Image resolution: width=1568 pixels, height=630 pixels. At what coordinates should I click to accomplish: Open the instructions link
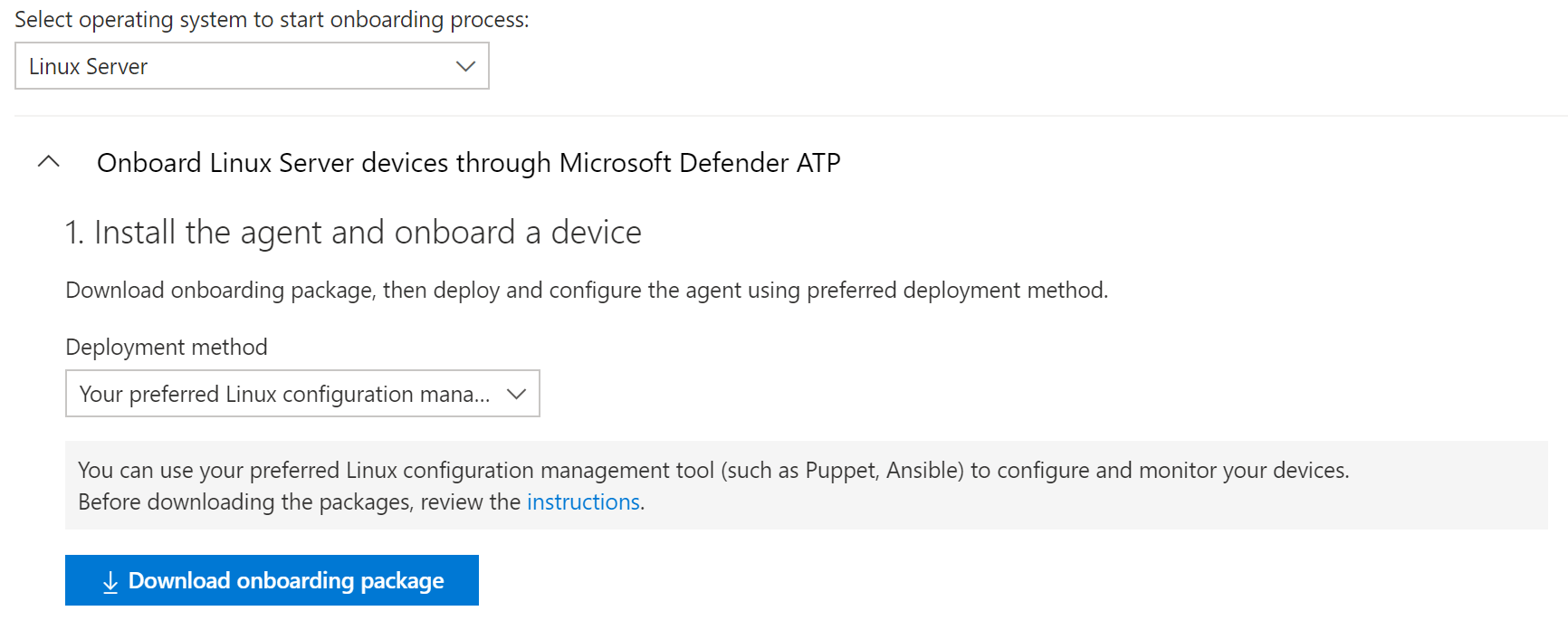pyautogui.click(x=583, y=502)
